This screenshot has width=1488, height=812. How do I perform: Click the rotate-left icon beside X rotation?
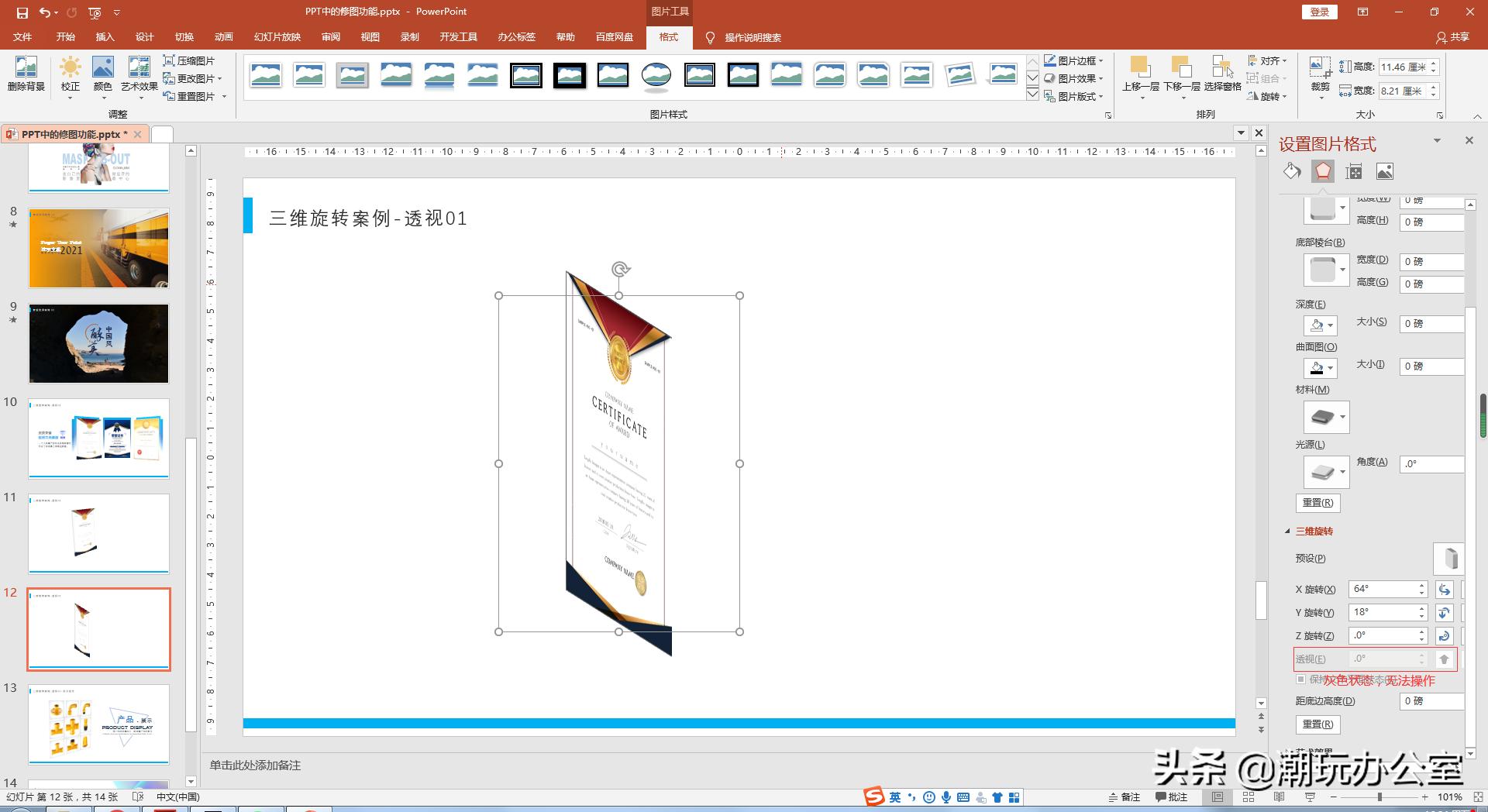pyautogui.click(x=1444, y=590)
